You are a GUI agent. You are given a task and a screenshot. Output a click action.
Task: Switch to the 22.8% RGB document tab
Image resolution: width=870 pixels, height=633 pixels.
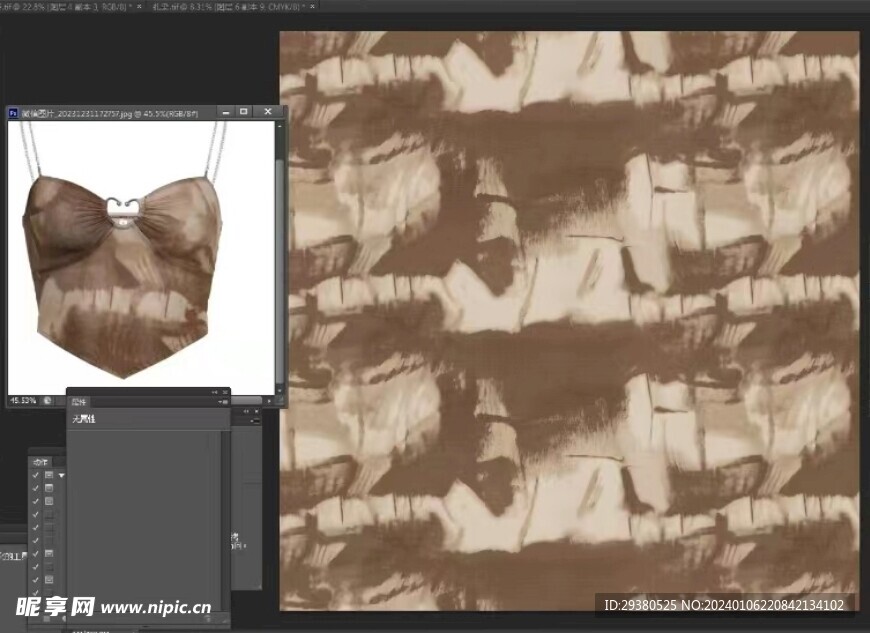60,6
